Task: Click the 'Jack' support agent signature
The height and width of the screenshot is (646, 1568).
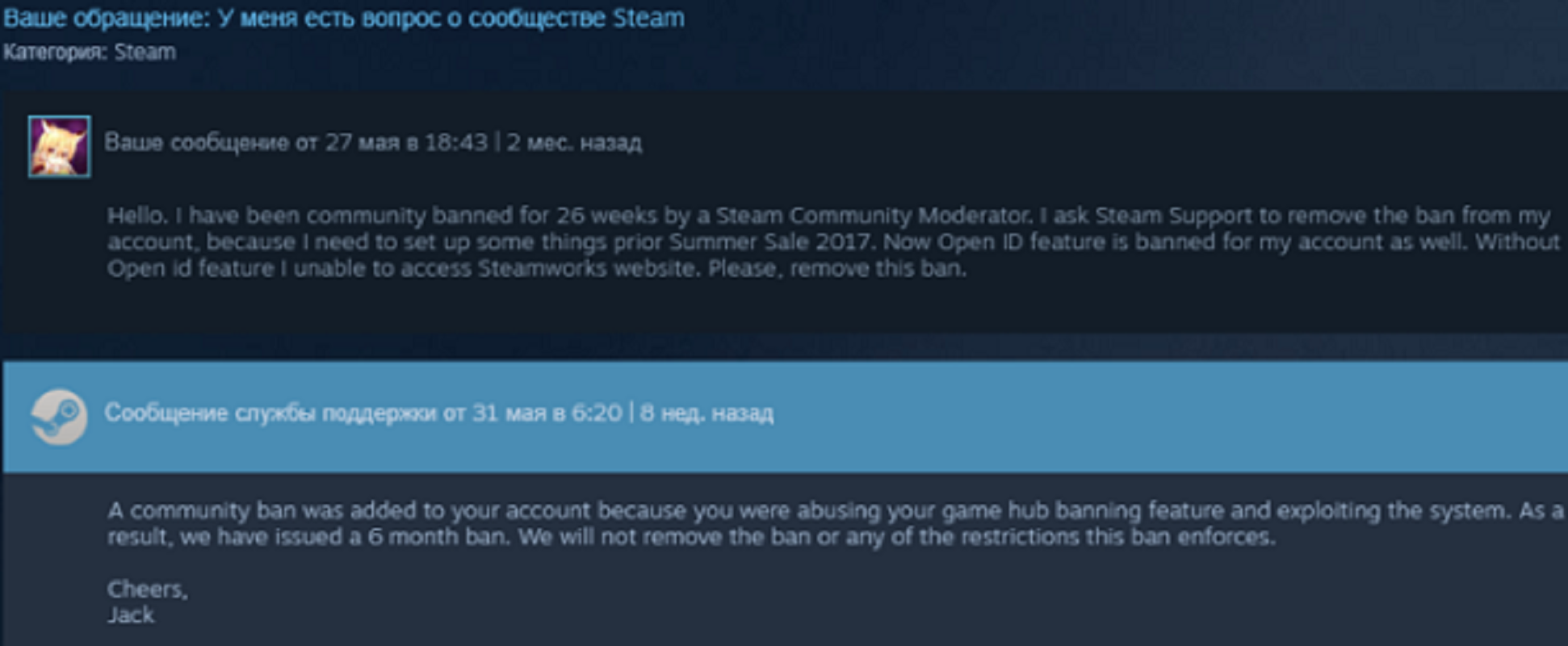Action: coord(130,615)
